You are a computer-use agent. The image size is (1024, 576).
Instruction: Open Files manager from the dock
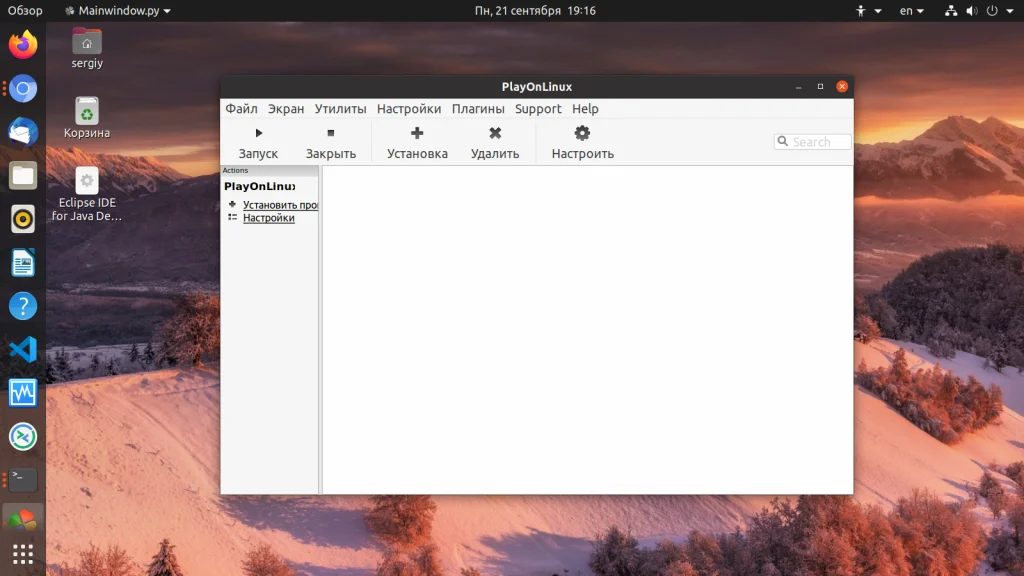pos(23,176)
